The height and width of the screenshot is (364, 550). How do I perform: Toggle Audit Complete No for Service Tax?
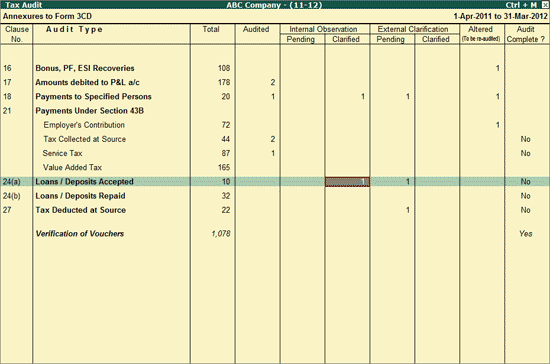coord(525,153)
